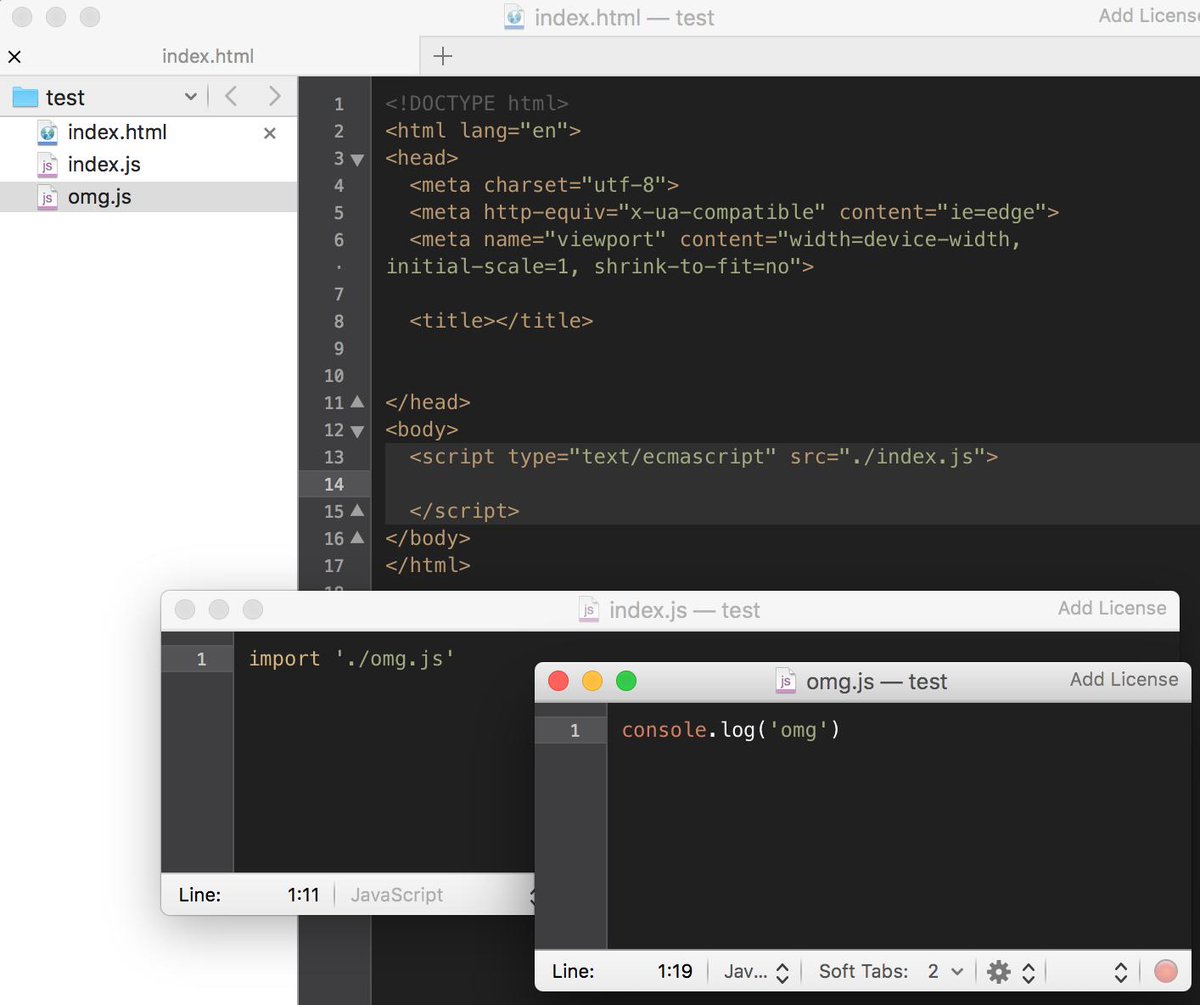Click the import './omg.js' code line
The width and height of the screenshot is (1200, 1005).
[x=352, y=659]
